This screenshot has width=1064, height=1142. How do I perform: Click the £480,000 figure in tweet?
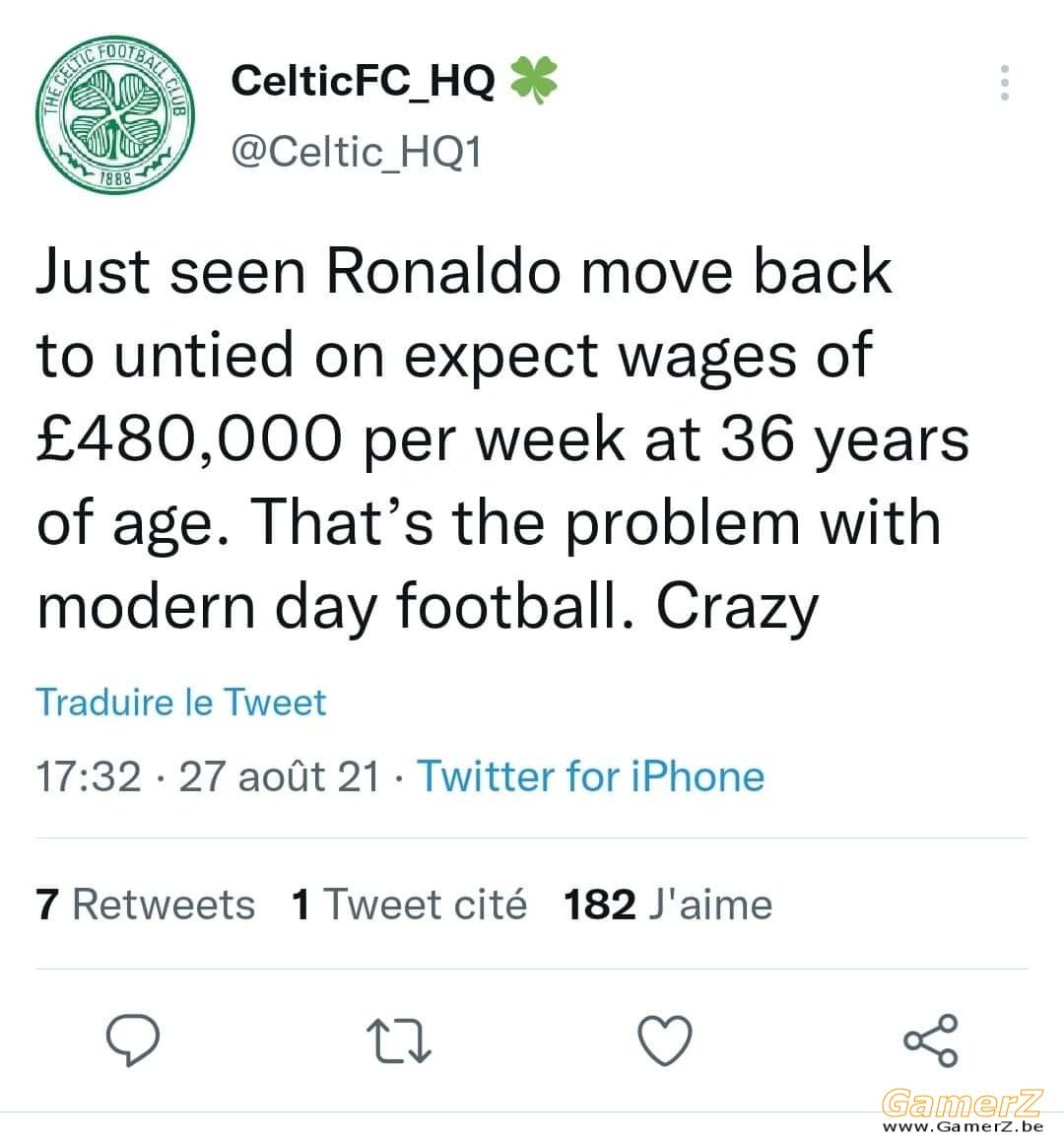[189, 439]
